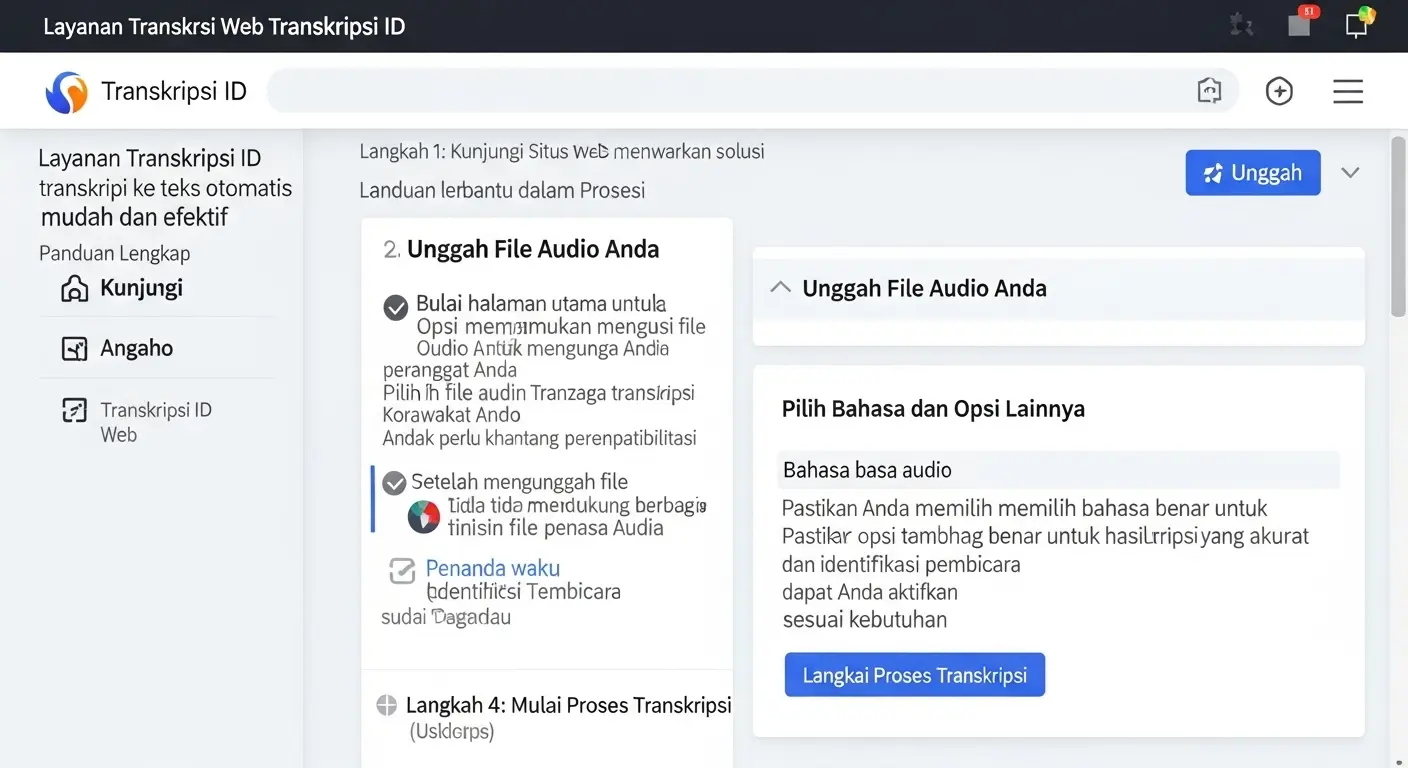Viewport: 1408px width, 768px height.
Task: Click the Landuan lerbantu dalam Prosesi text
Action: coord(502,190)
